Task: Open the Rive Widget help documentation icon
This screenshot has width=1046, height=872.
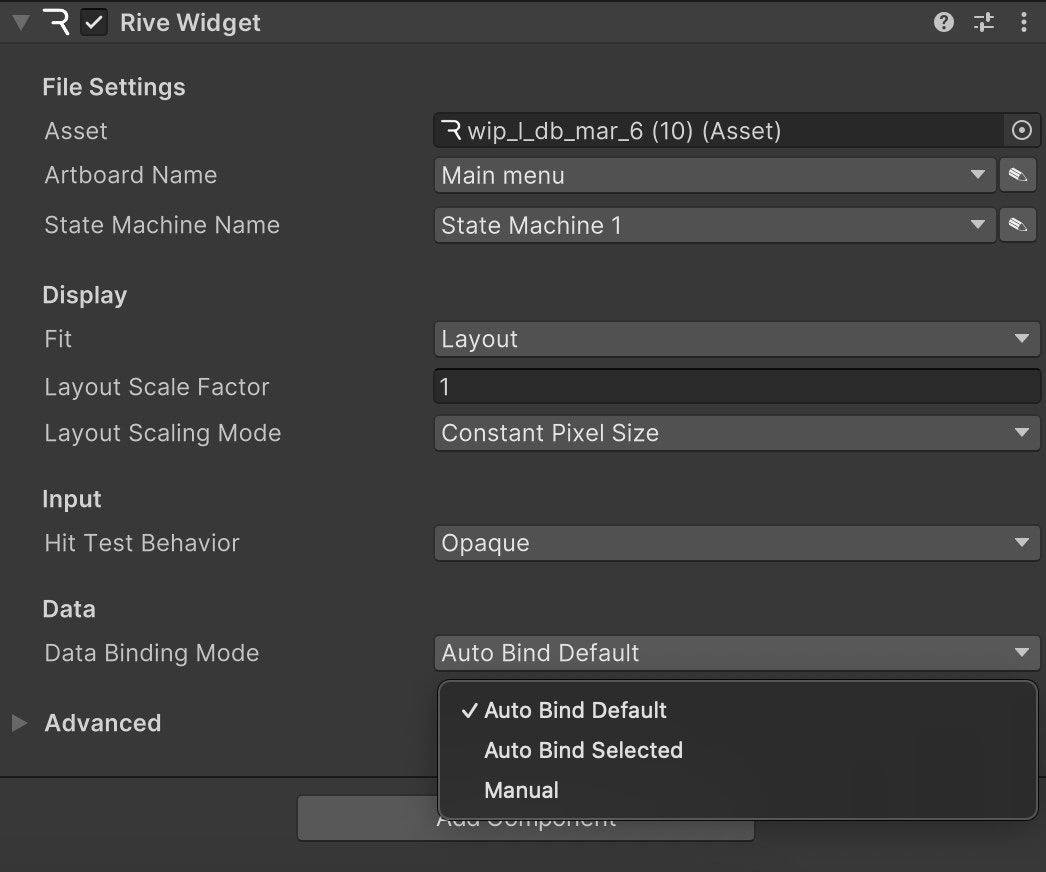Action: tap(942, 22)
